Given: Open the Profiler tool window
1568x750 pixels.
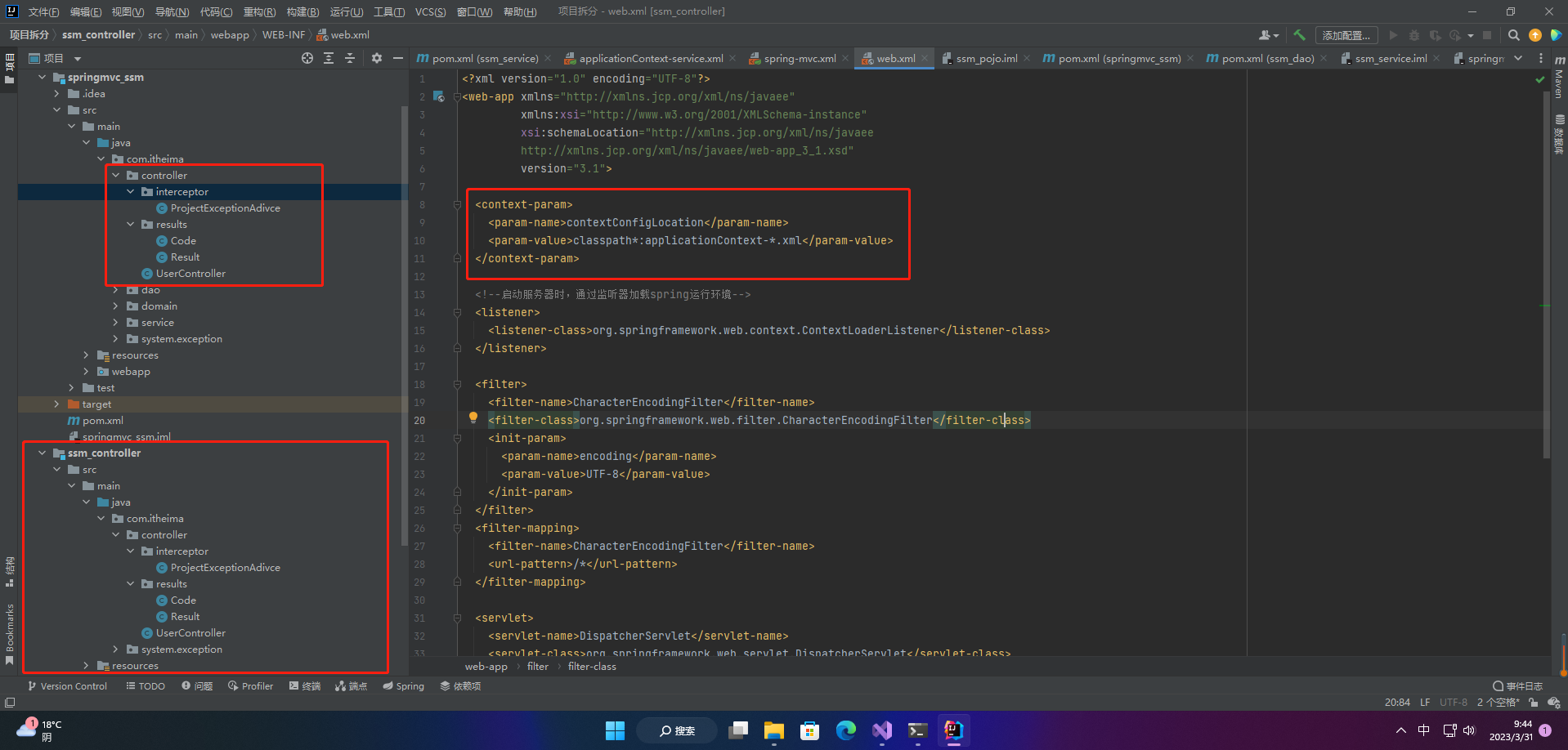Looking at the screenshot, I should [250, 686].
